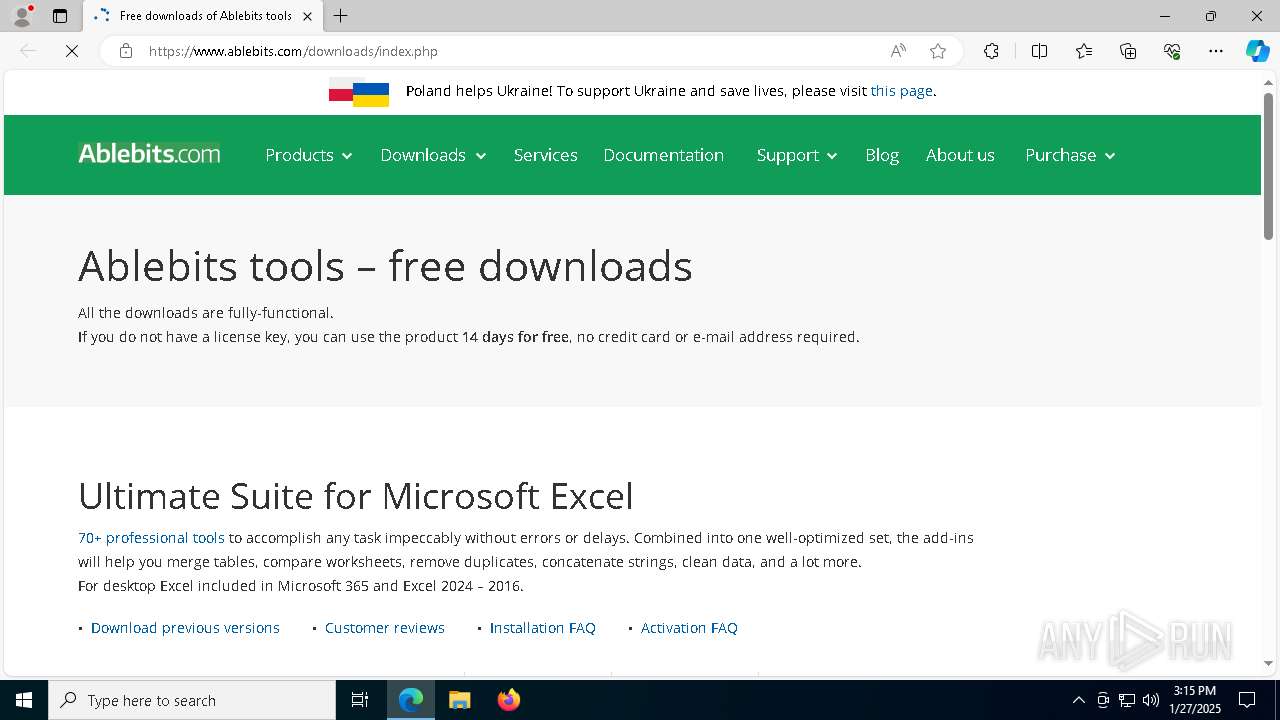Screen dimensions: 1280x720
Task: Add this page to favorites star
Action: 938,51
